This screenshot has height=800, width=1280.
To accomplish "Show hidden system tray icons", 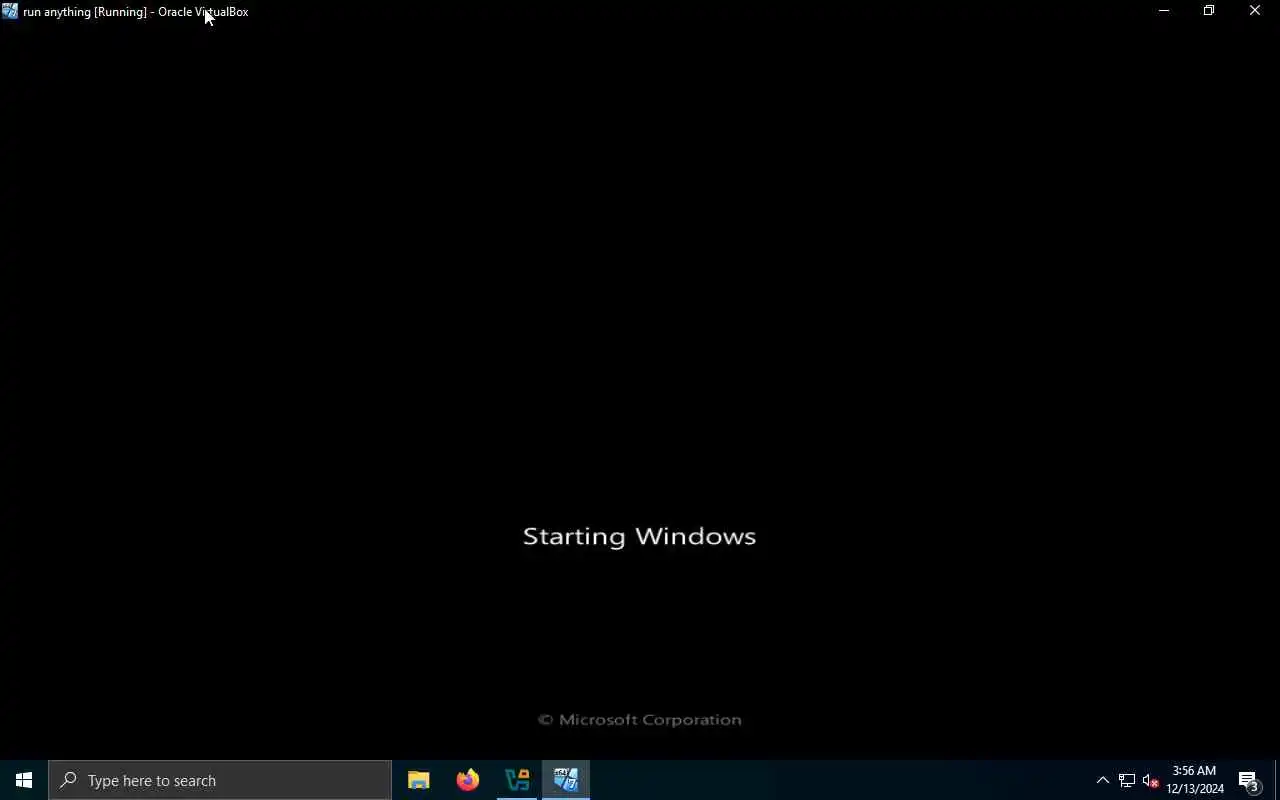I will click(x=1103, y=780).
